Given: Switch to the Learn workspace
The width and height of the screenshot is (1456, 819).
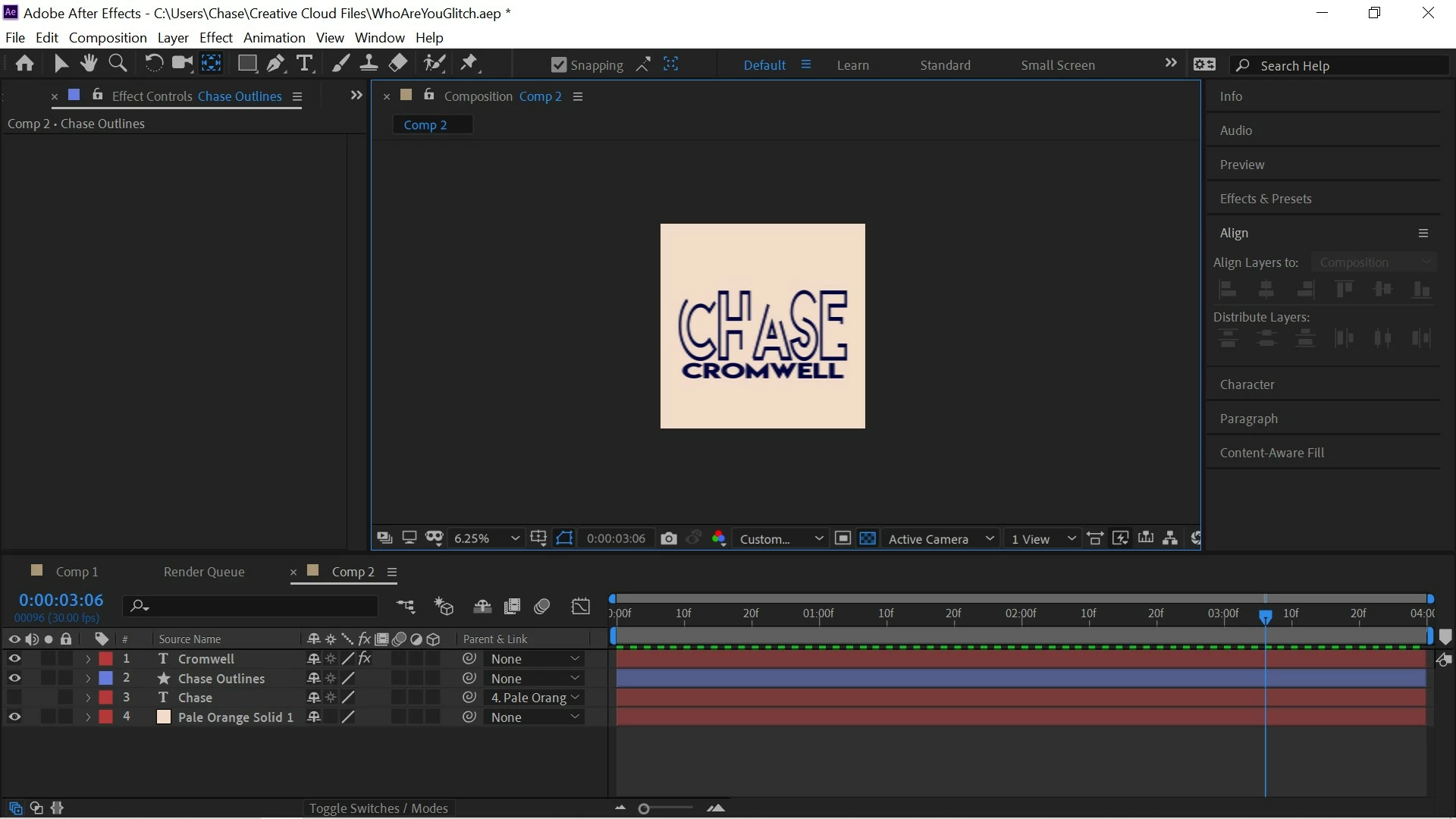Looking at the screenshot, I should point(852,65).
